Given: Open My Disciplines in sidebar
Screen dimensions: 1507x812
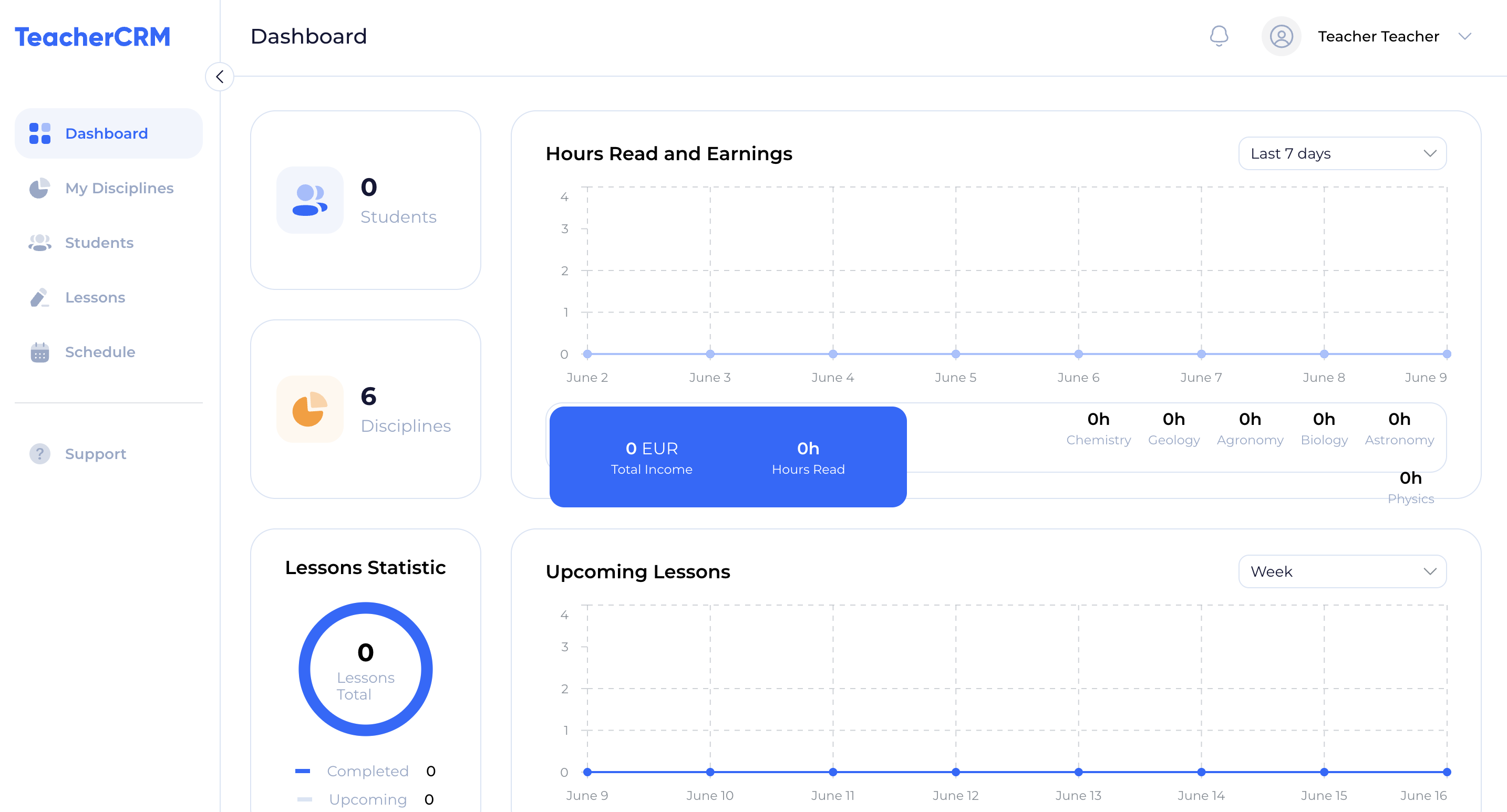Looking at the screenshot, I should point(119,188).
